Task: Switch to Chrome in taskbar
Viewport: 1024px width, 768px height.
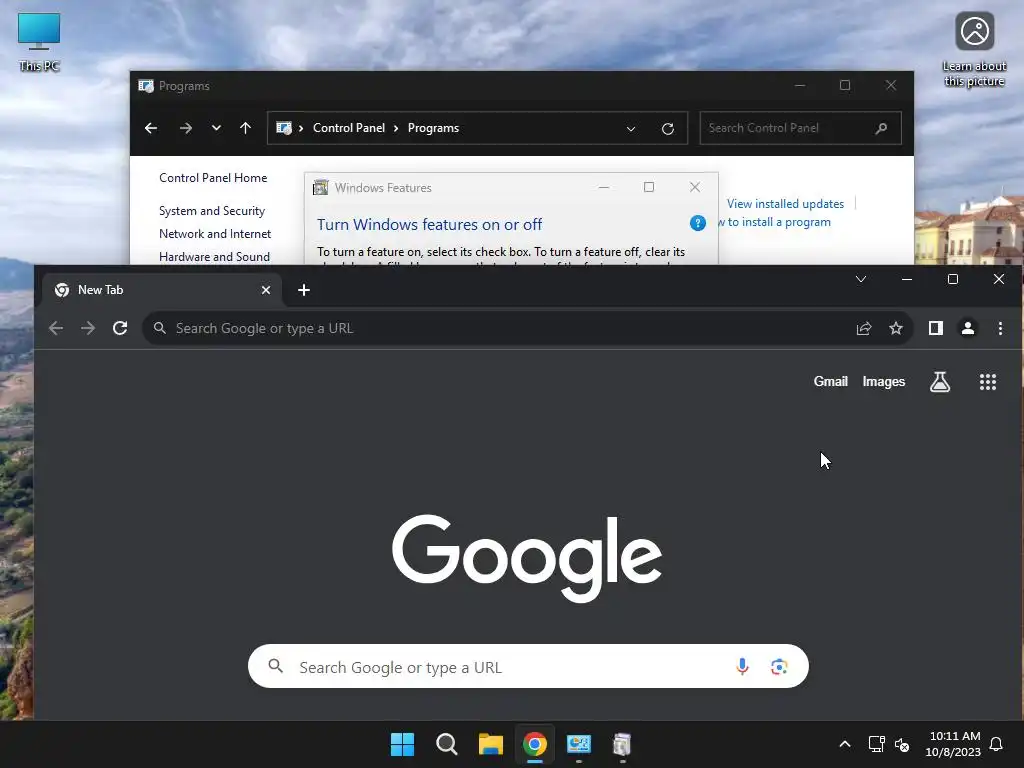Action: point(534,744)
